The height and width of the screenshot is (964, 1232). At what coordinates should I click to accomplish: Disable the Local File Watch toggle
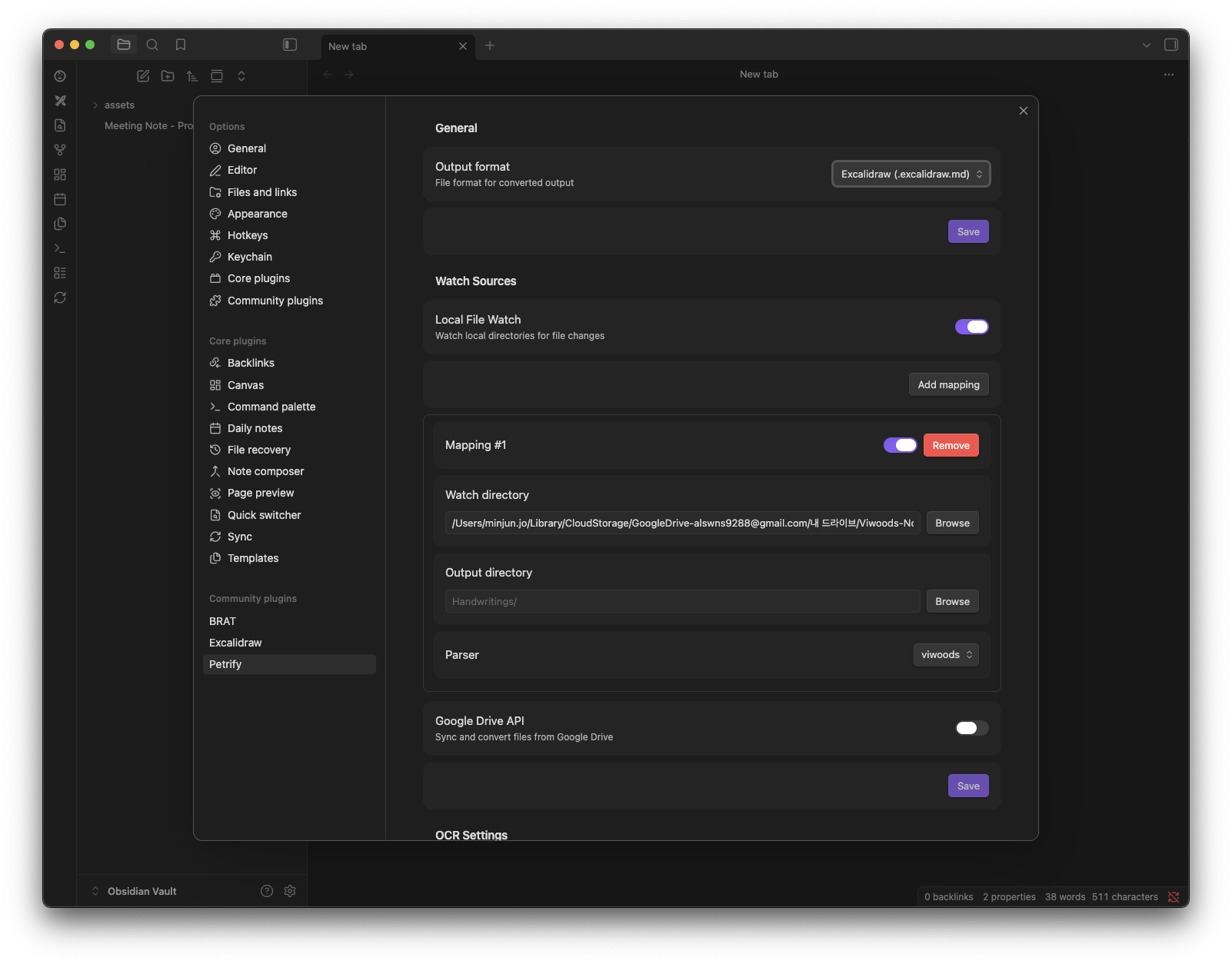pyautogui.click(x=972, y=327)
